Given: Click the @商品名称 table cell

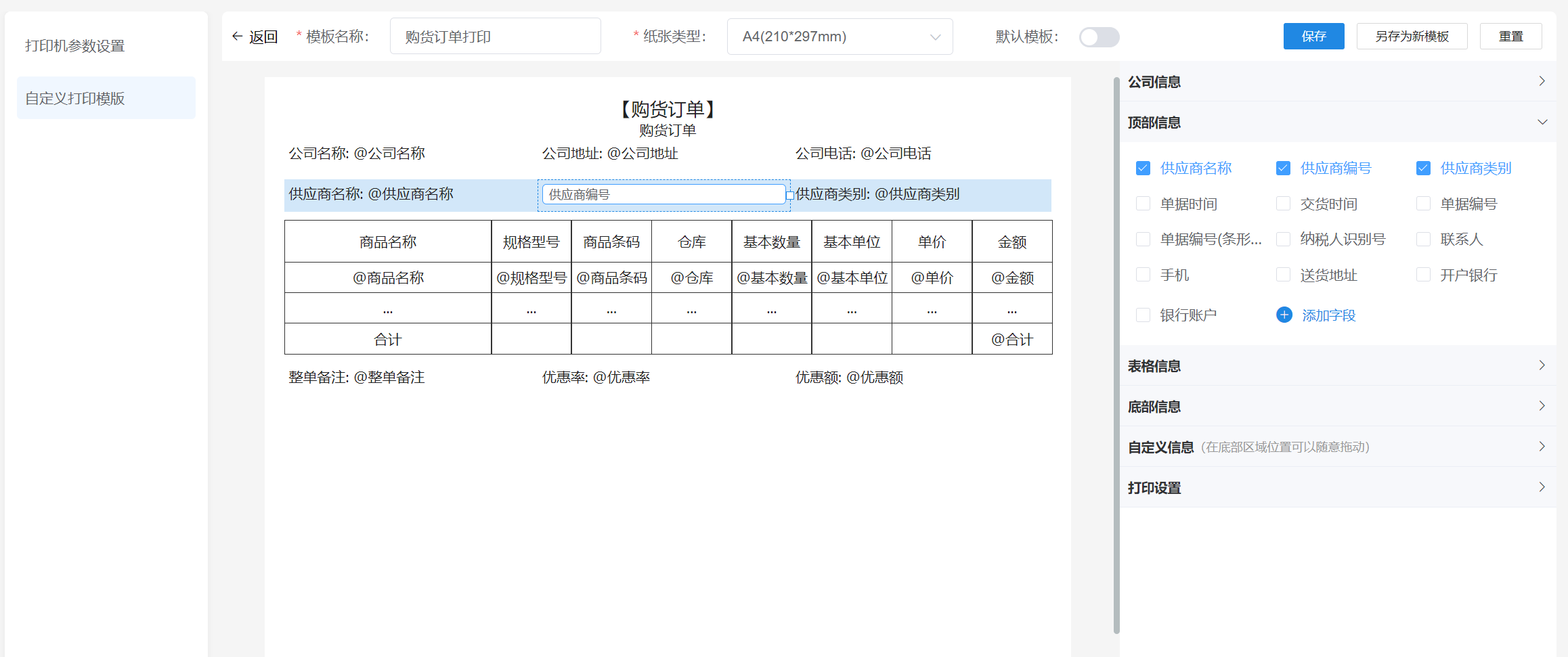Looking at the screenshot, I should click(x=388, y=277).
